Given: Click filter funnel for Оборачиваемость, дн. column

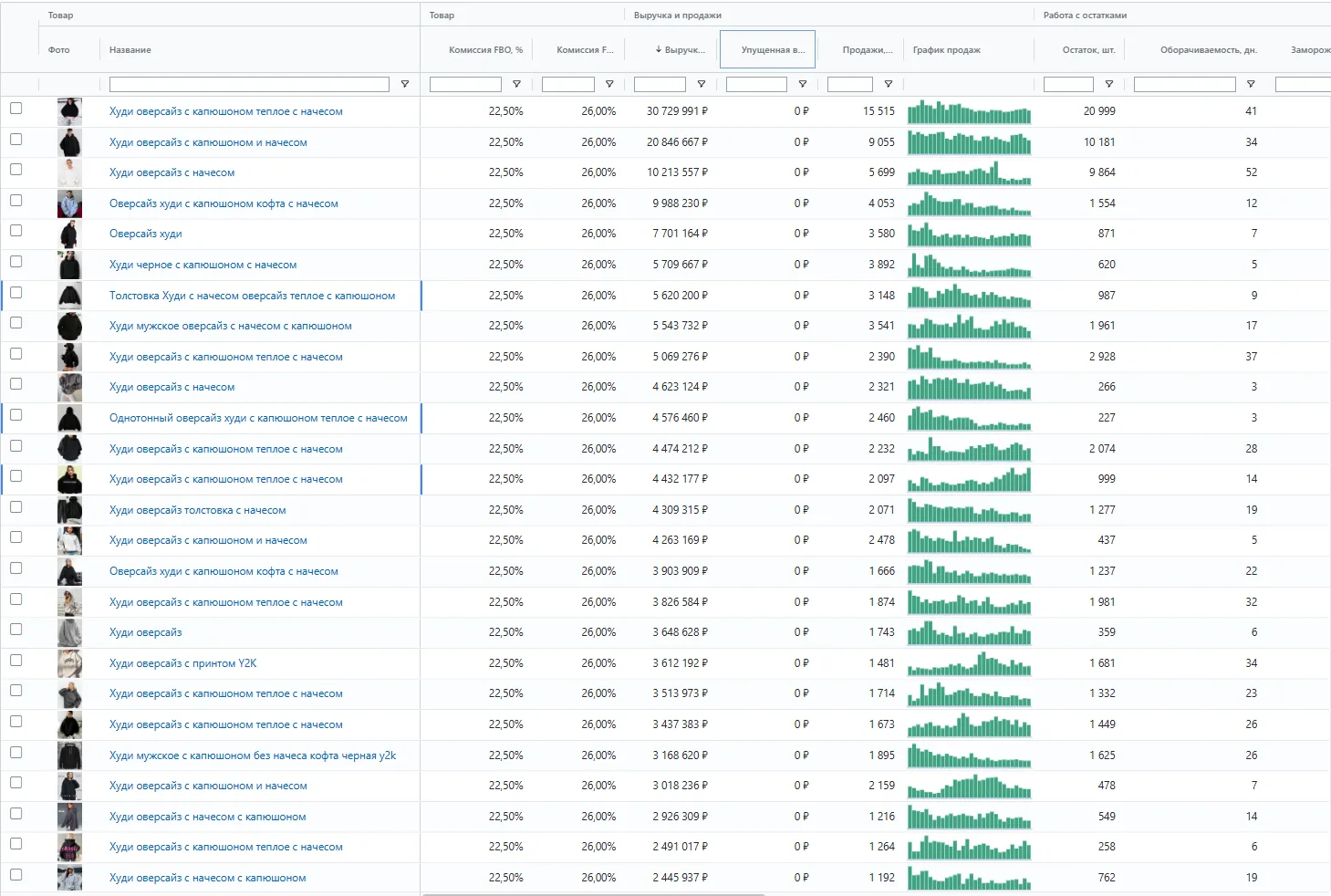Looking at the screenshot, I should pos(1251,84).
